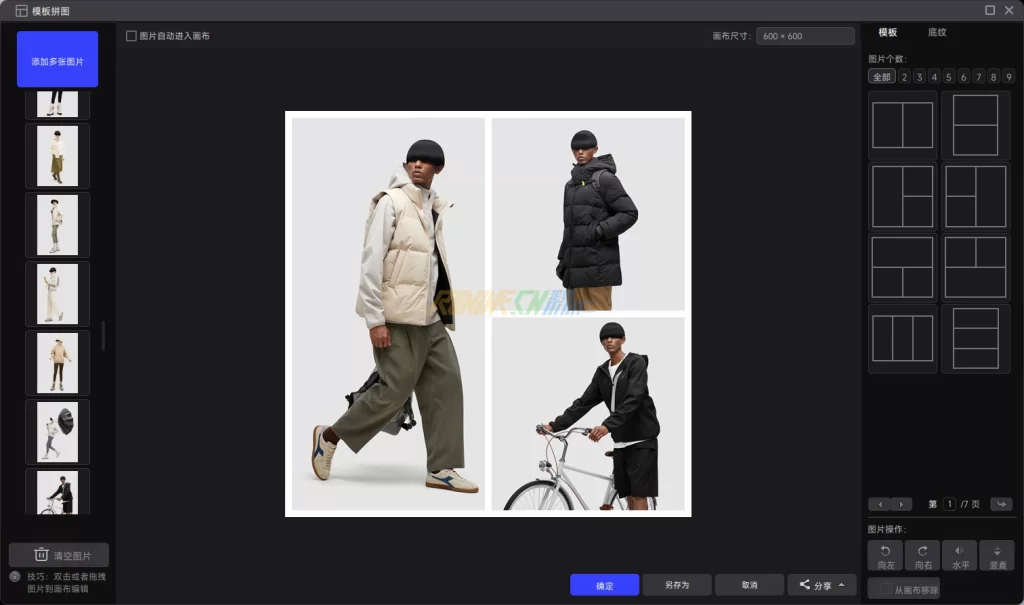Filter templates by 全部 image count
The width and height of the screenshot is (1024, 605).
click(x=881, y=77)
